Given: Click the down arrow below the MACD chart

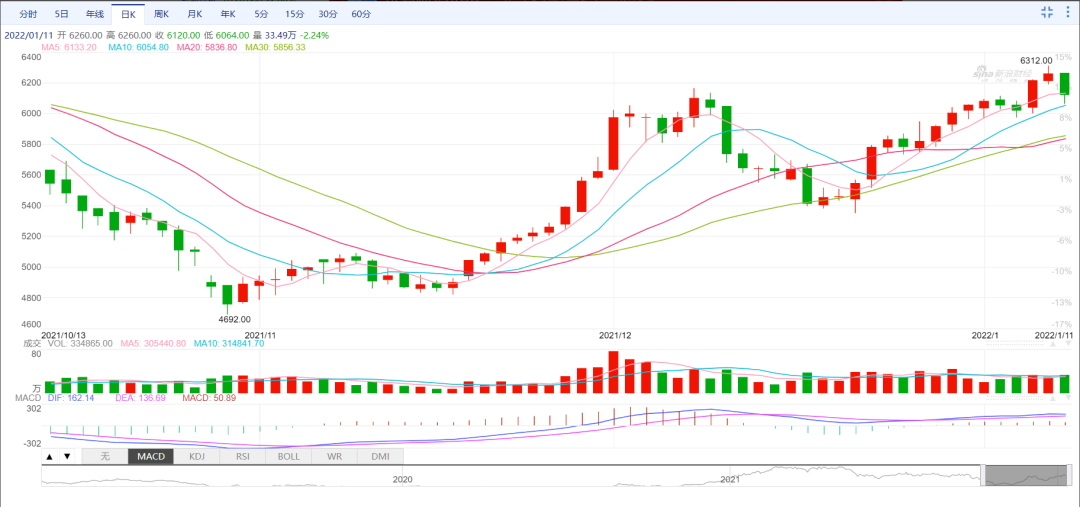Looking at the screenshot, I should 67,456.
